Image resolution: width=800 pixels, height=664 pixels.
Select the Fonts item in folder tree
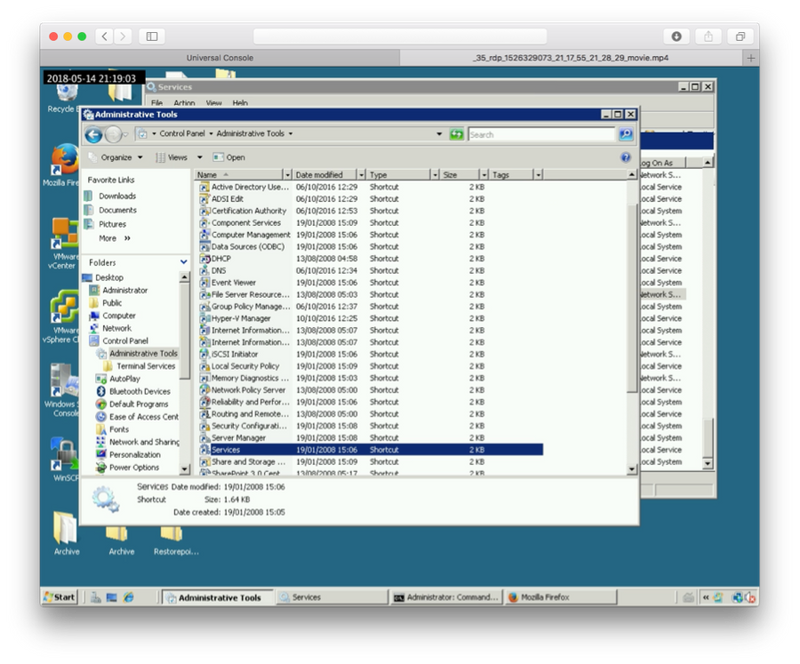[x=119, y=430]
